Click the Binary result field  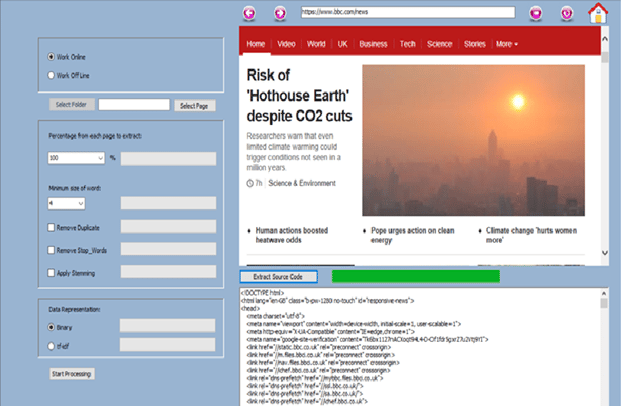click(x=168, y=325)
